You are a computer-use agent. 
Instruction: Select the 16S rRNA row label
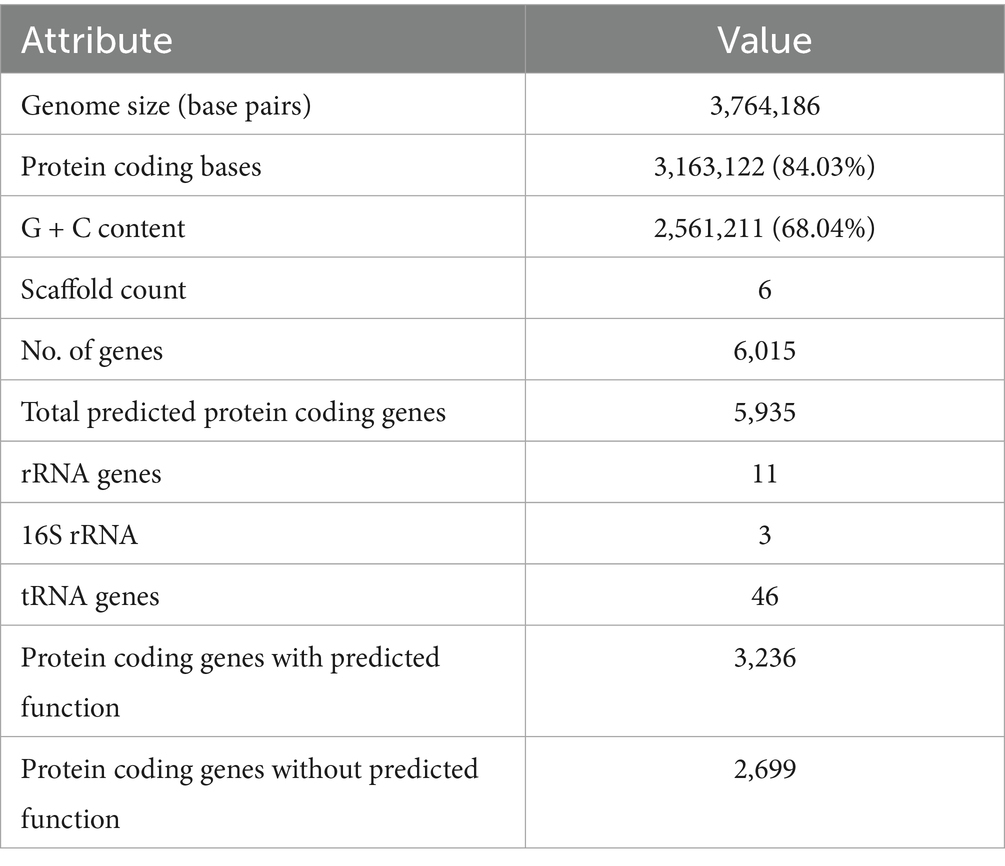79,534
